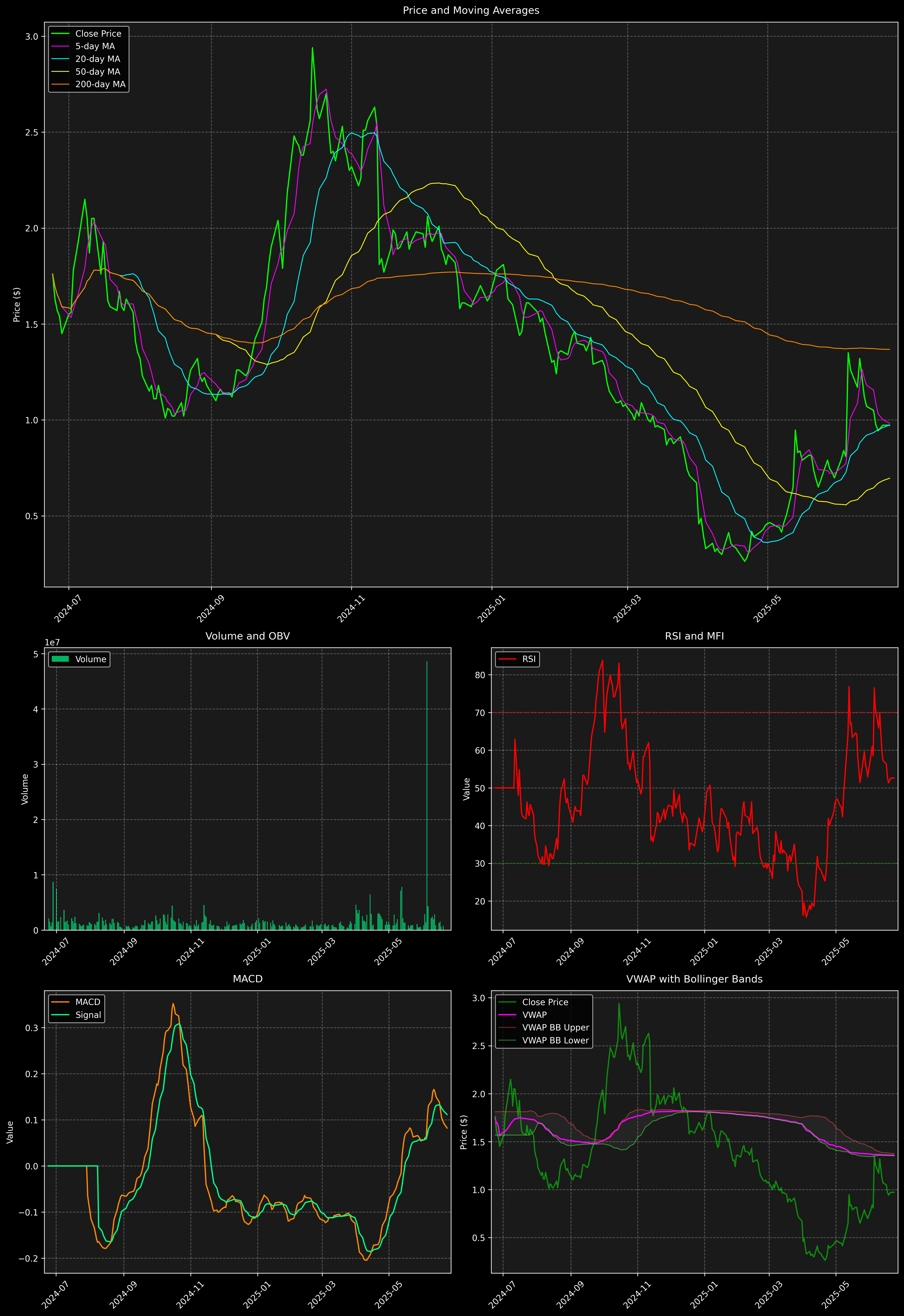Click 'Close Price' label in the VWAP chart legend
Screen dimensions: 904x1316
(545, 1002)
